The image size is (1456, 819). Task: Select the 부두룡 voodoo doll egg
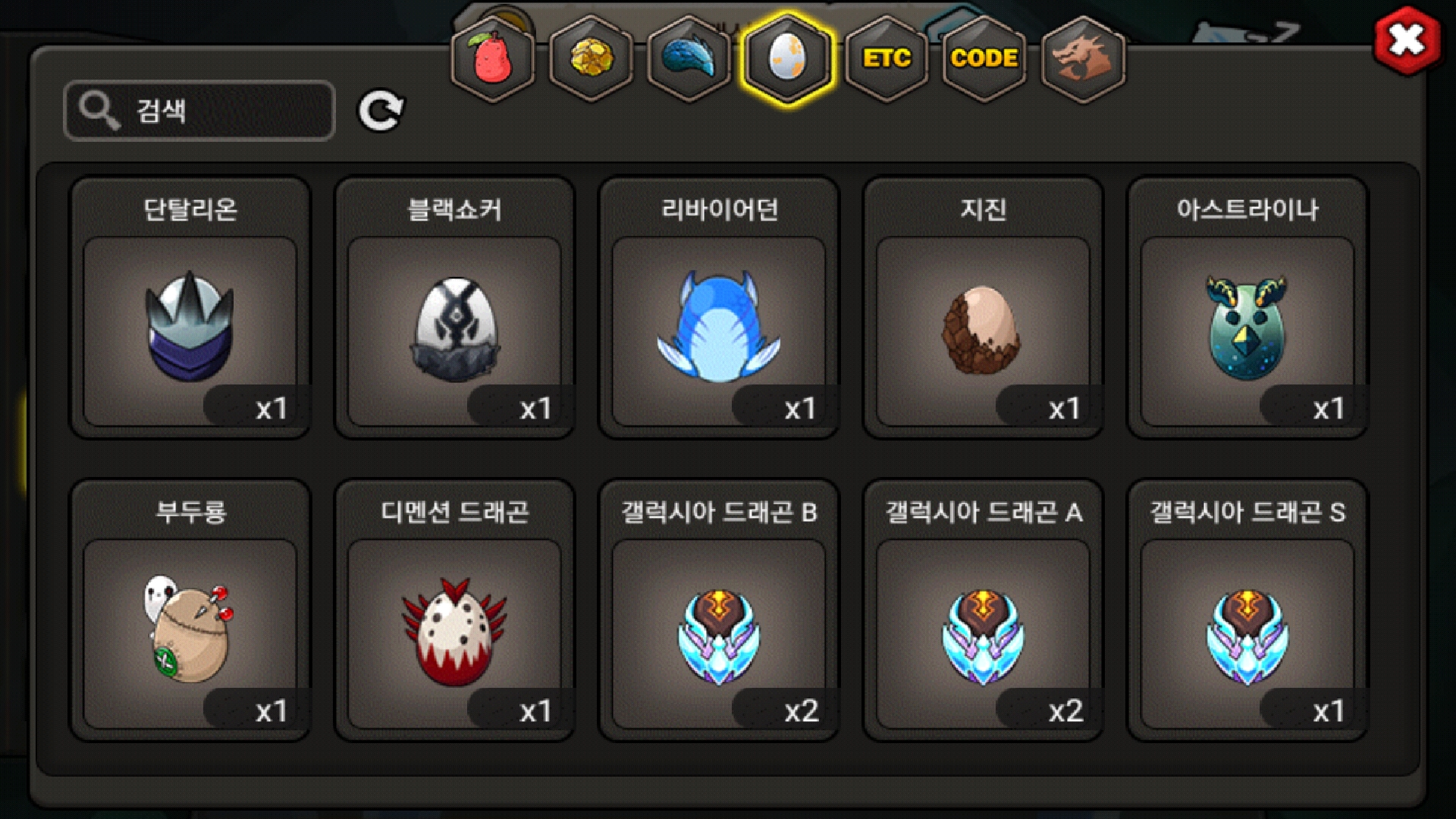(190, 610)
